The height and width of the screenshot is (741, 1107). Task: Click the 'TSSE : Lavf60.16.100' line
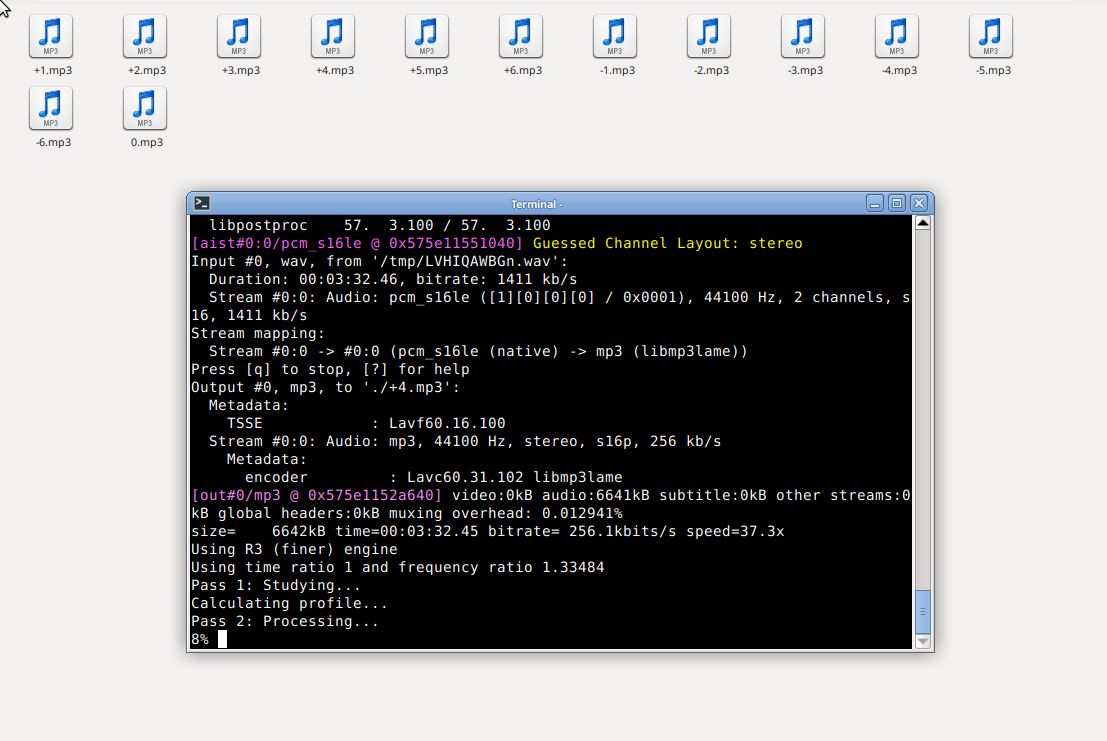pos(366,423)
